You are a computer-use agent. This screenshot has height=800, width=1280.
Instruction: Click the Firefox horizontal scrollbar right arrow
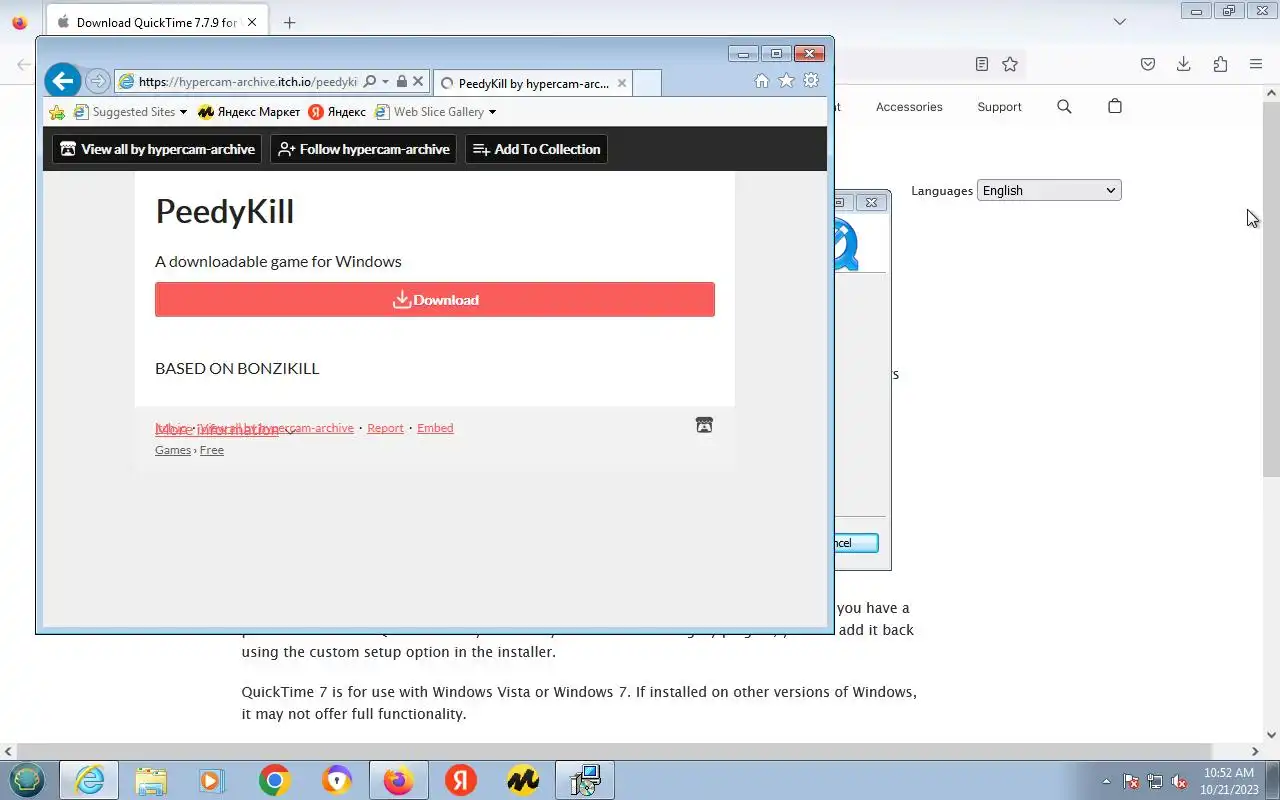(1255, 751)
